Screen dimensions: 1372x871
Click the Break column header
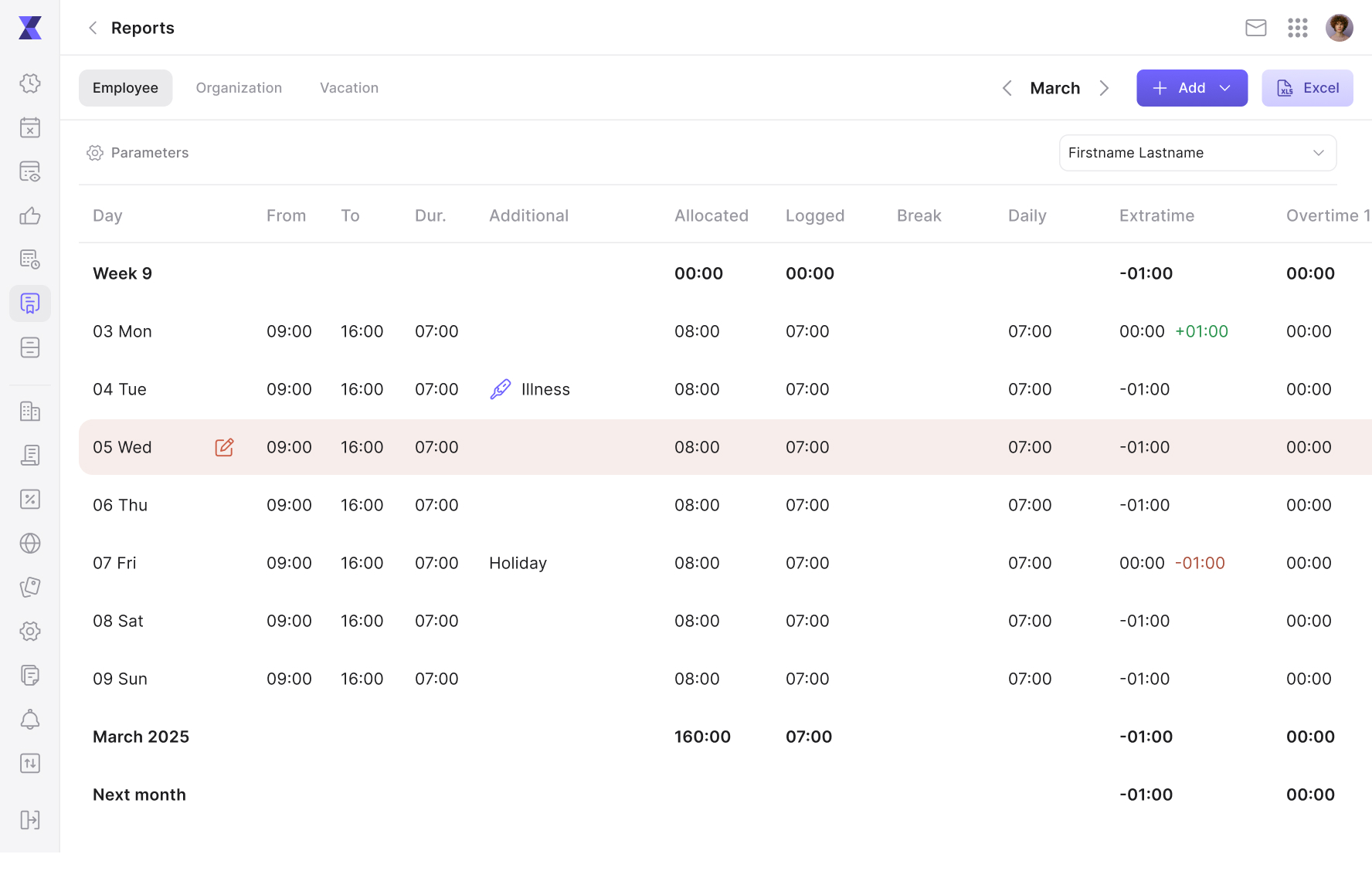point(919,215)
